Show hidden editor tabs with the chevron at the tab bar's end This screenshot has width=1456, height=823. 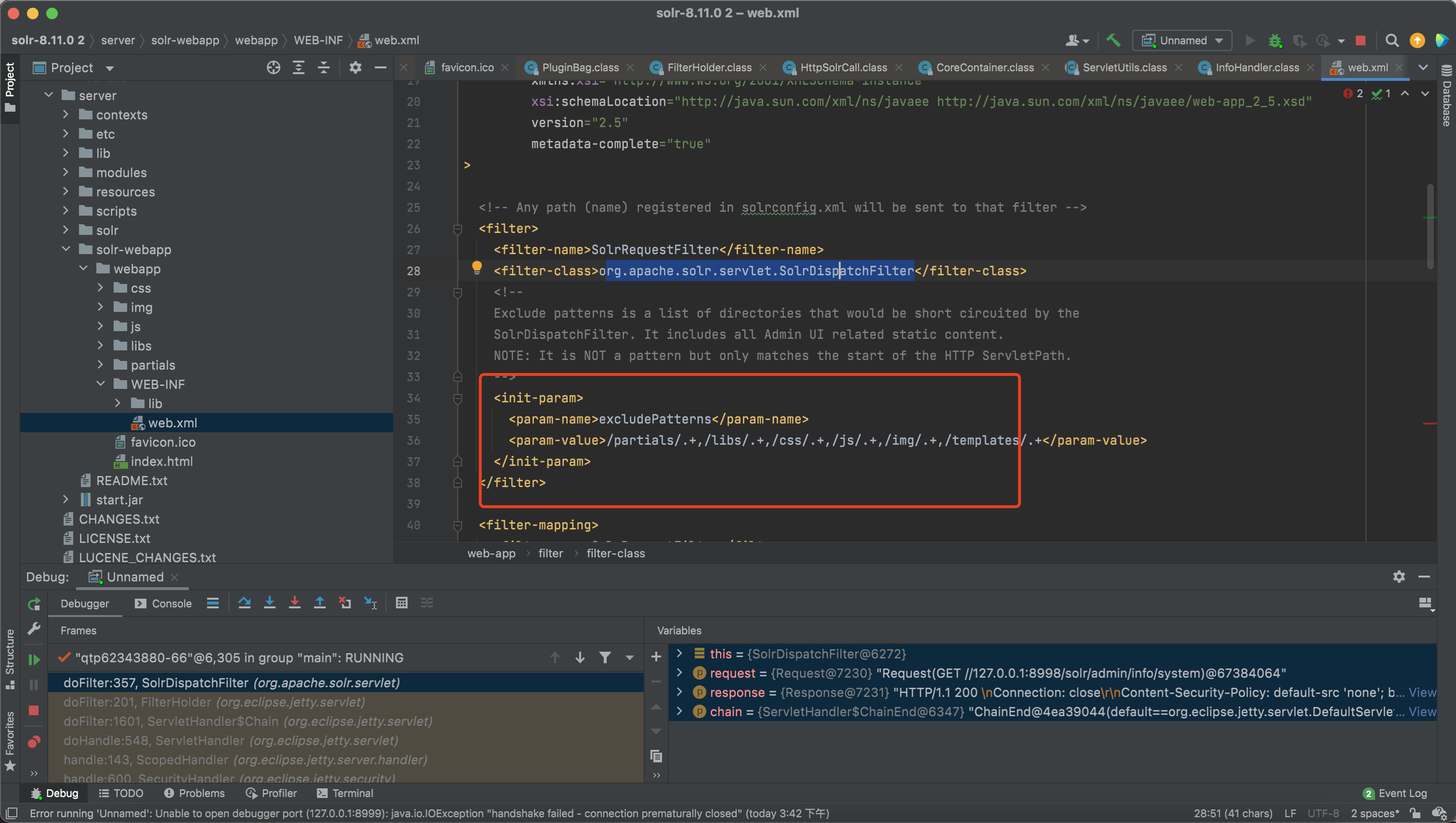pyautogui.click(x=1423, y=68)
